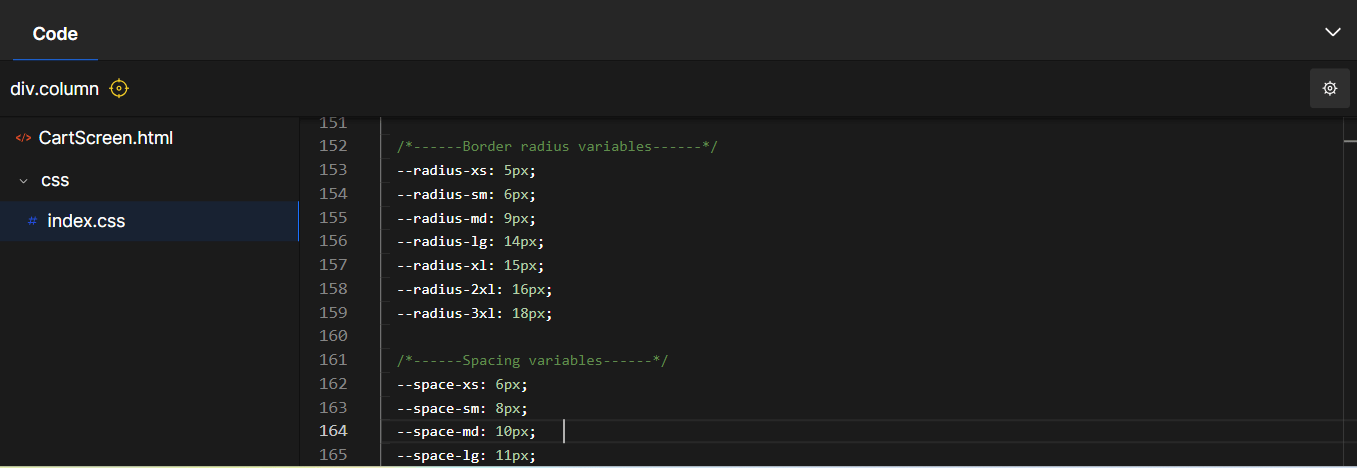Select the index.css file

[x=149, y=221]
